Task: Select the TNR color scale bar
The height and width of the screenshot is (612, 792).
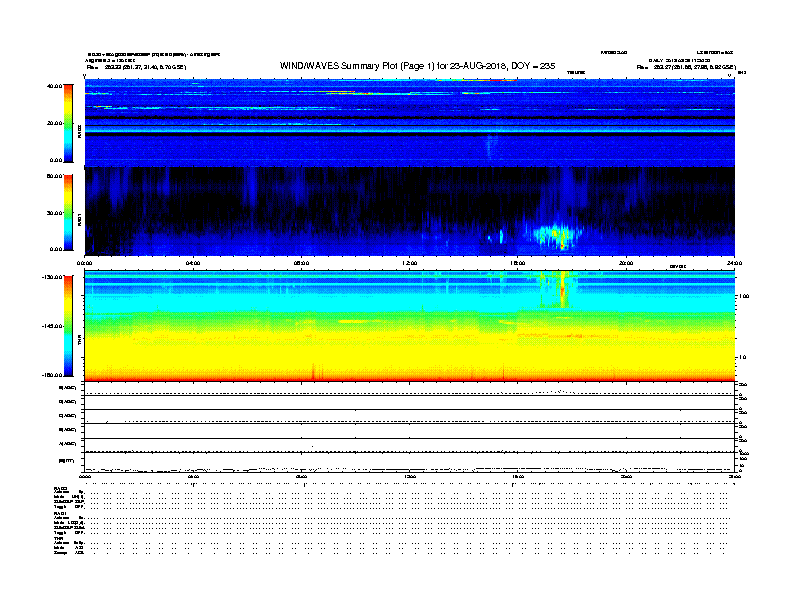Action: (x=68, y=326)
